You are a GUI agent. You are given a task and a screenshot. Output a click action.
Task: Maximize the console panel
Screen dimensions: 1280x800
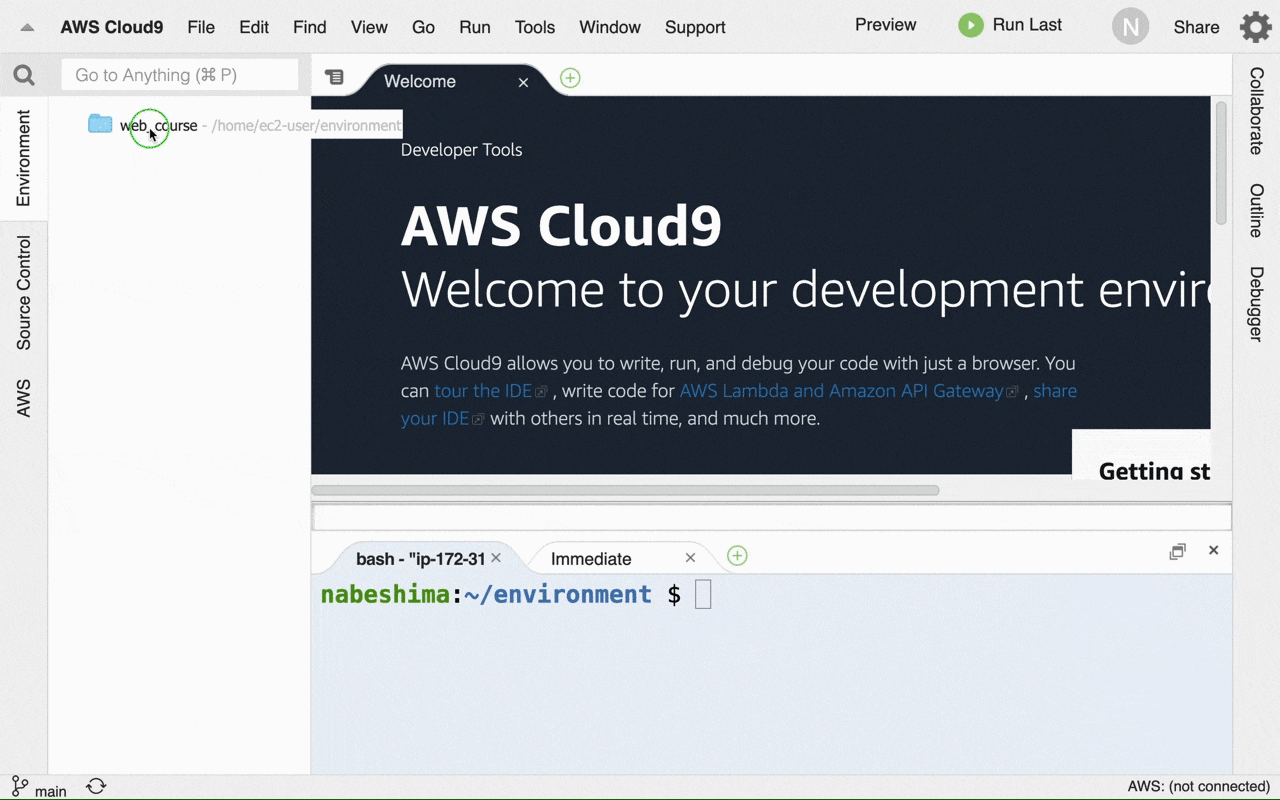pyautogui.click(x=1178, y=551)
